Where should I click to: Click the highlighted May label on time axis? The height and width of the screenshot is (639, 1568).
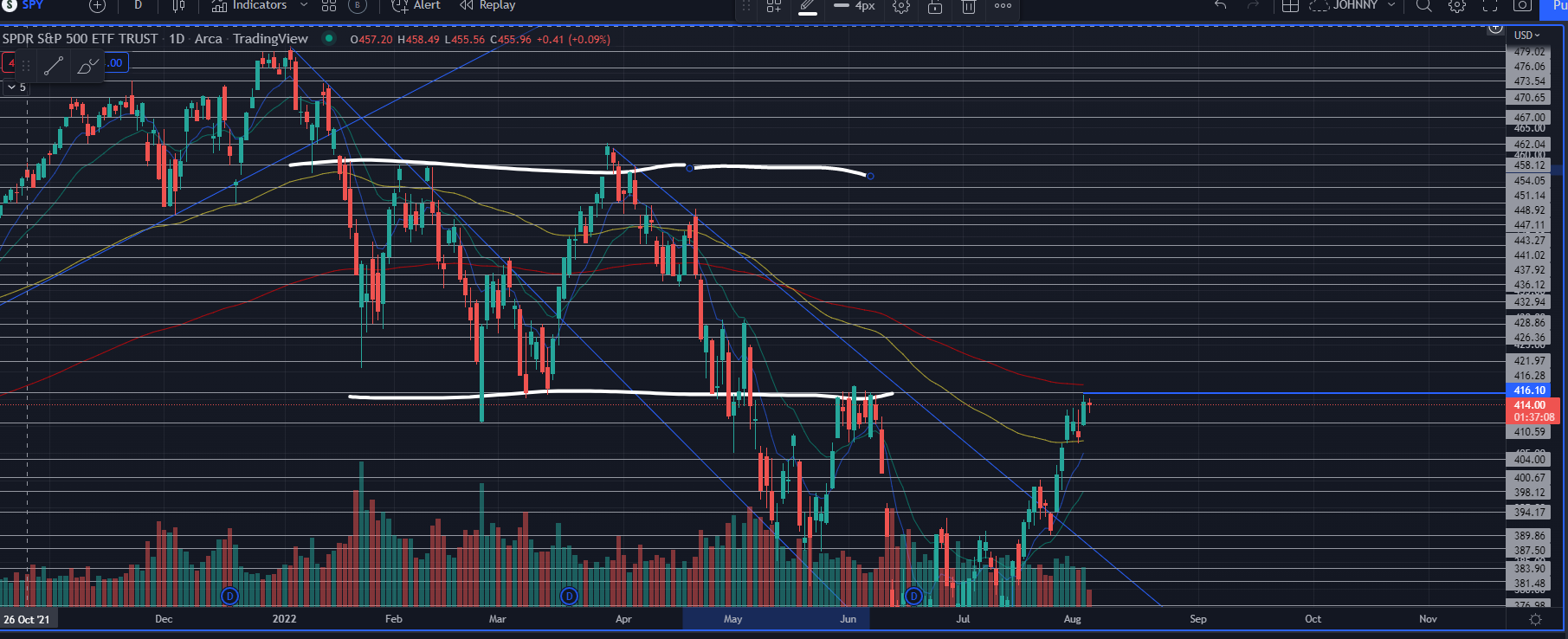(x=732, y=619)
